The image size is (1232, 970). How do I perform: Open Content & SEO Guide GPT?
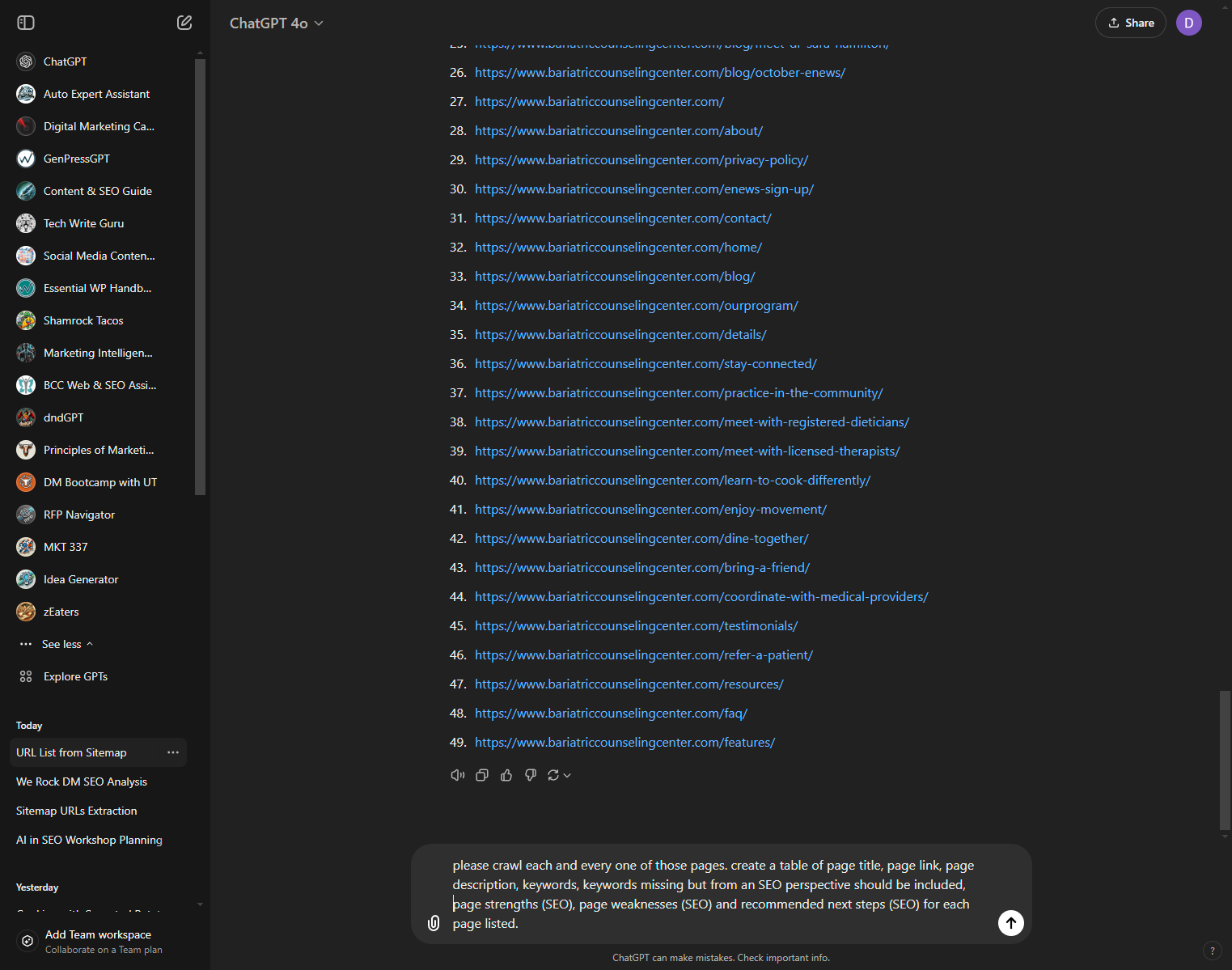tap(101, 191)
